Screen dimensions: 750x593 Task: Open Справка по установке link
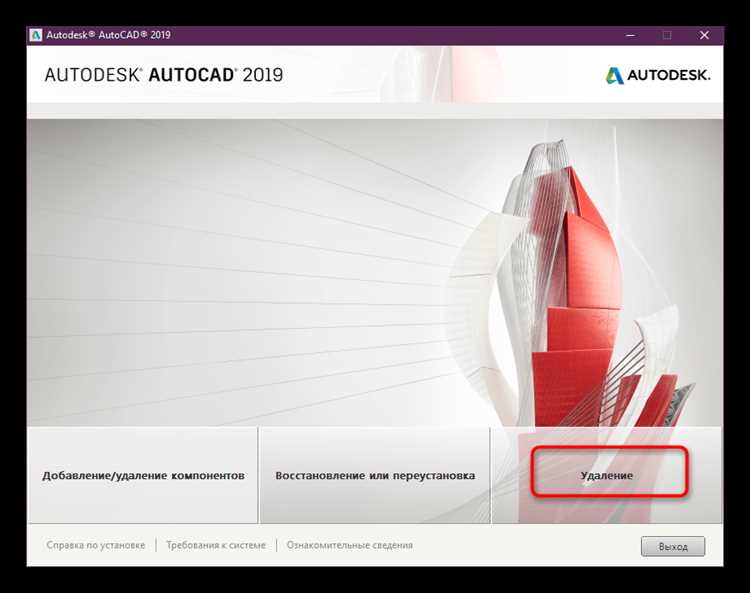[96, 545]
